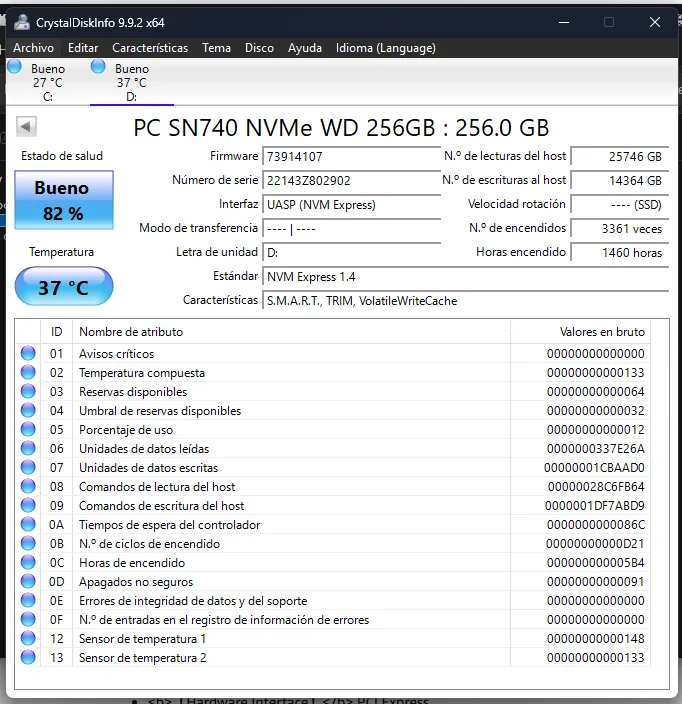The height and width of the screenshot is (704, 682).
Task: Select the D: drive tab
Action: pos(132,82)
